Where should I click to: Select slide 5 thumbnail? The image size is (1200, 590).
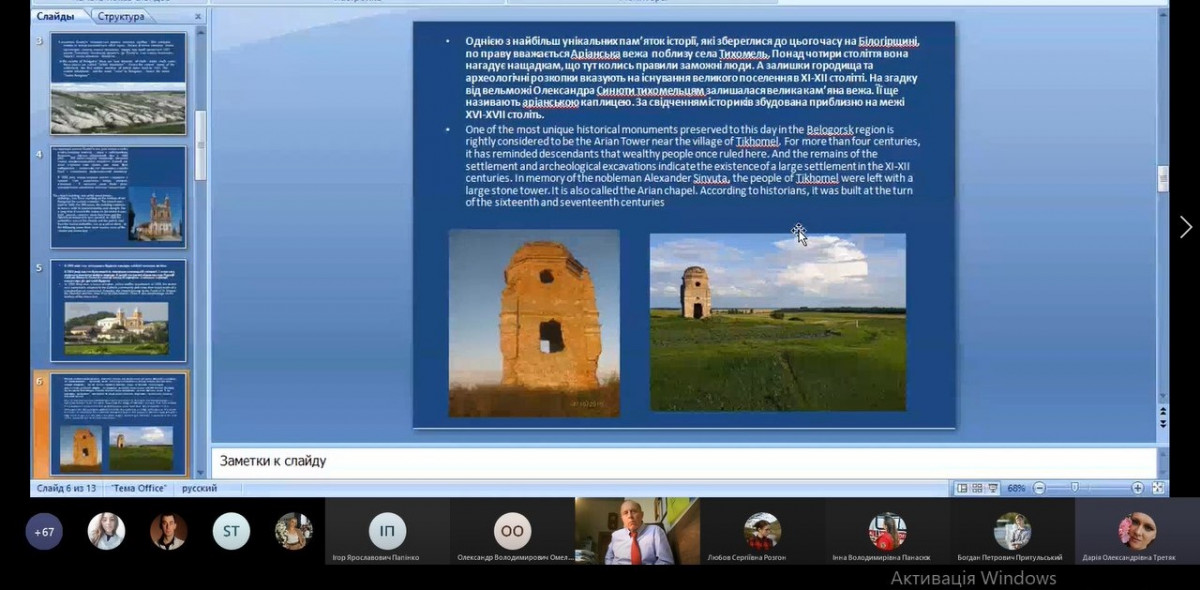pos(118,310)
